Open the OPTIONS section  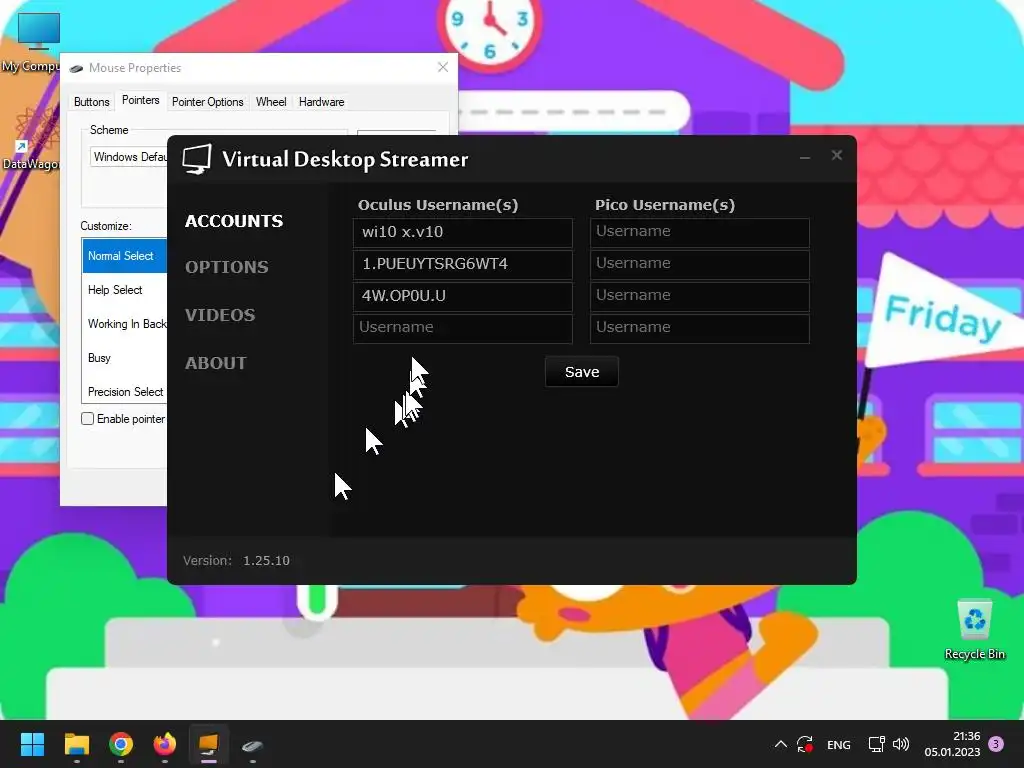point(227,267)
